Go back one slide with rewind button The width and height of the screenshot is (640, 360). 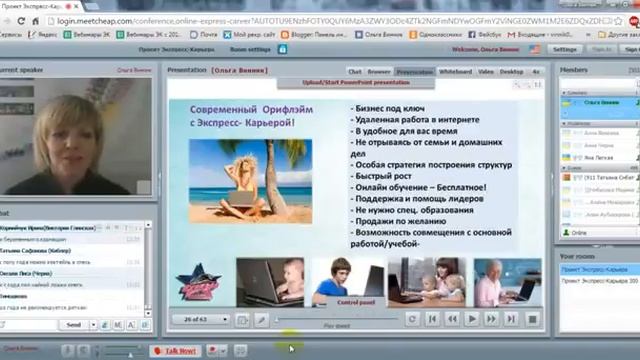(x=452, y=319)
